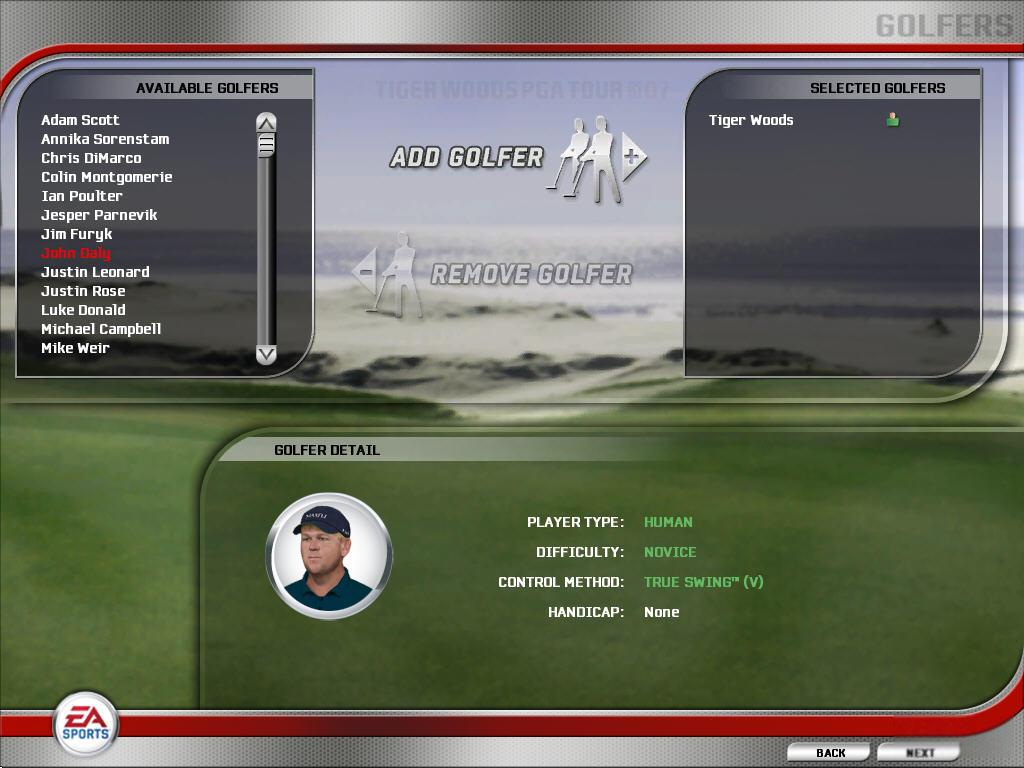The image size is (1024, 768).
Task: Click the EA Sports logo
Action: pos(86,724)
